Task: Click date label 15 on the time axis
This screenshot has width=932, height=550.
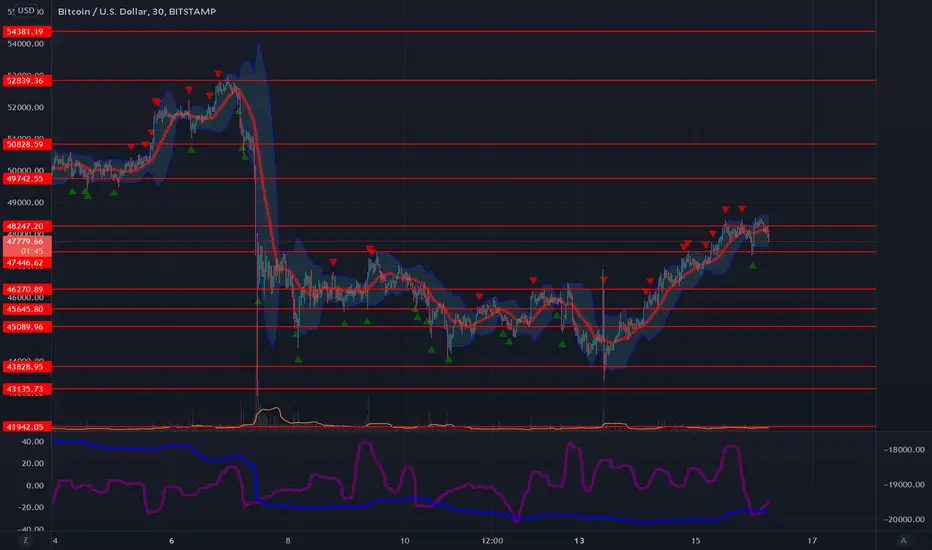Action: (x=695, y=540)
